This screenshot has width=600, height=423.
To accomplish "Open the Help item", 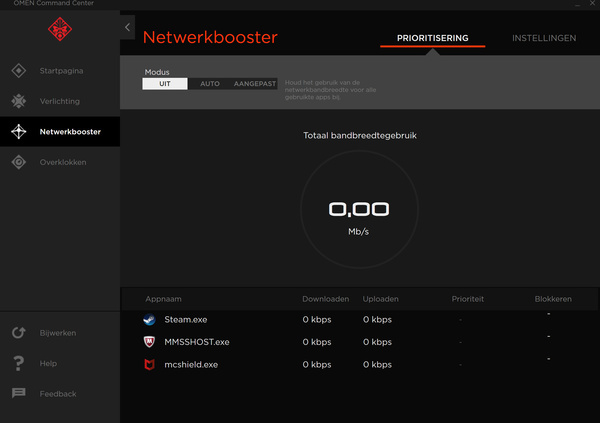I will (48, 363).
